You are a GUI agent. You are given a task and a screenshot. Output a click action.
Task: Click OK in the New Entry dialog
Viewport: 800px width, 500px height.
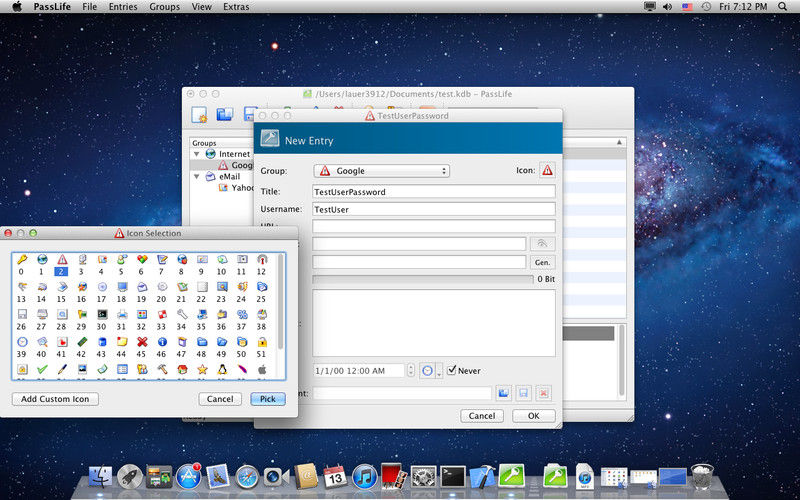[534, 416]
